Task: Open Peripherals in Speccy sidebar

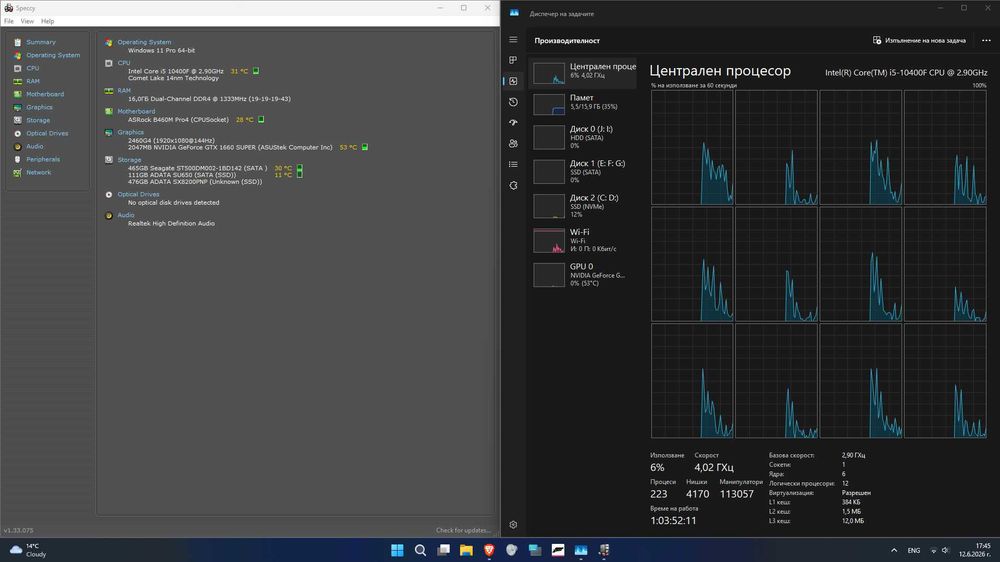Action: click(x=43, y=159)
